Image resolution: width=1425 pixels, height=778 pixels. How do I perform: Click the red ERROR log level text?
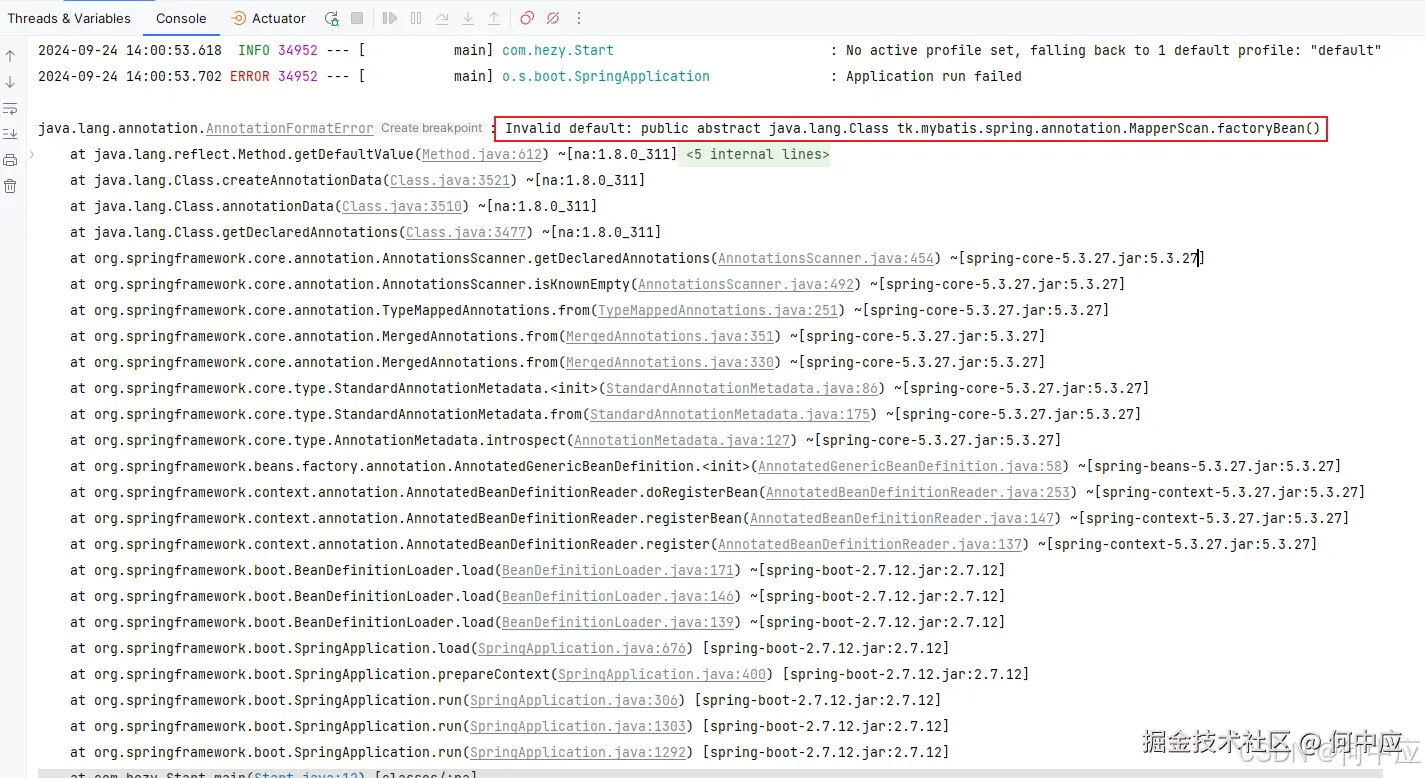[250, 76]
